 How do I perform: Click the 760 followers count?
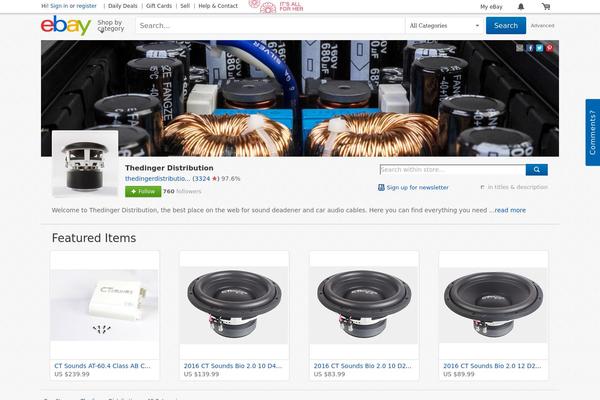click(x=182, y=191)
